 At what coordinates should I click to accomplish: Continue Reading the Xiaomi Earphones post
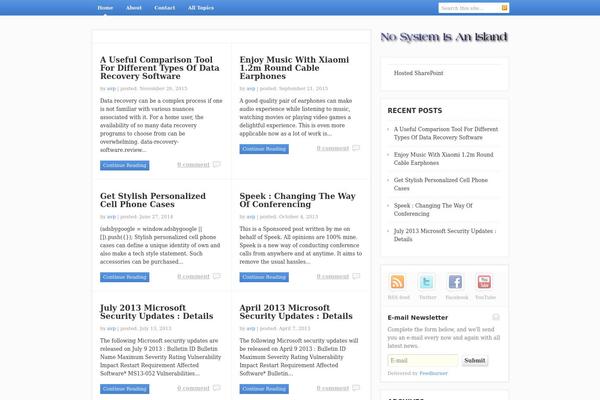point(264,149)
